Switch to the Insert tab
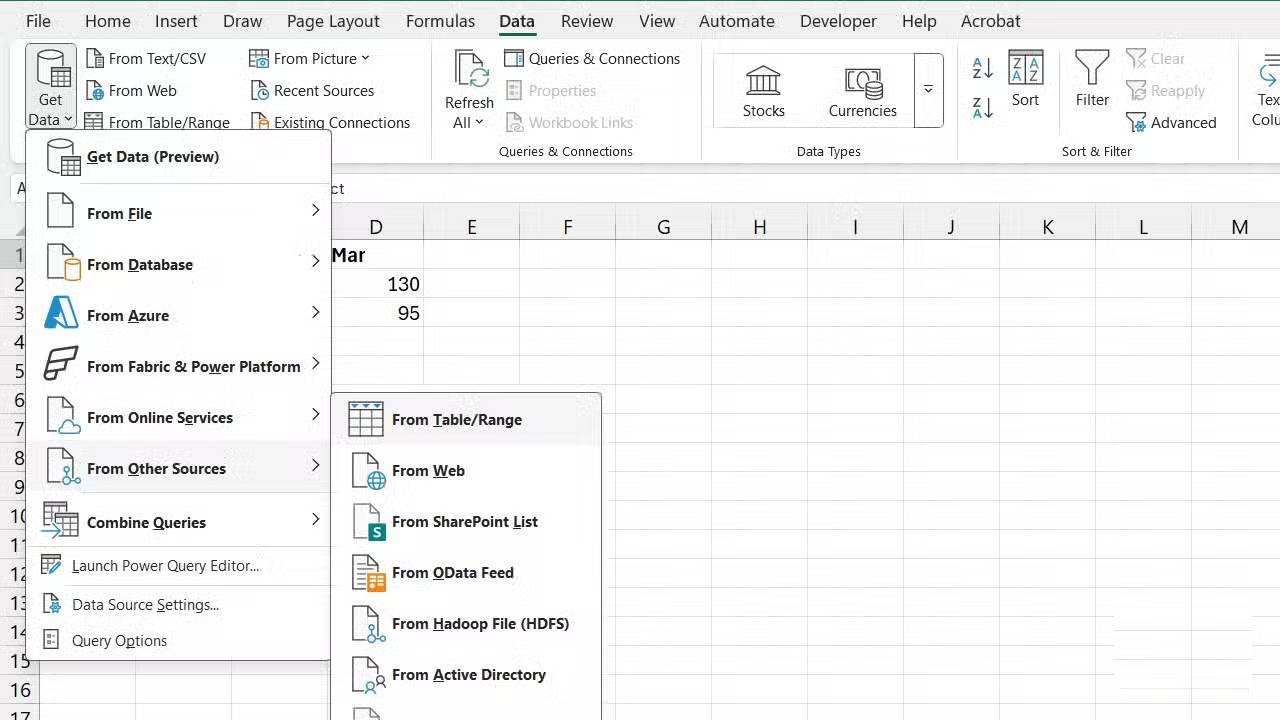 pos(176,21)
